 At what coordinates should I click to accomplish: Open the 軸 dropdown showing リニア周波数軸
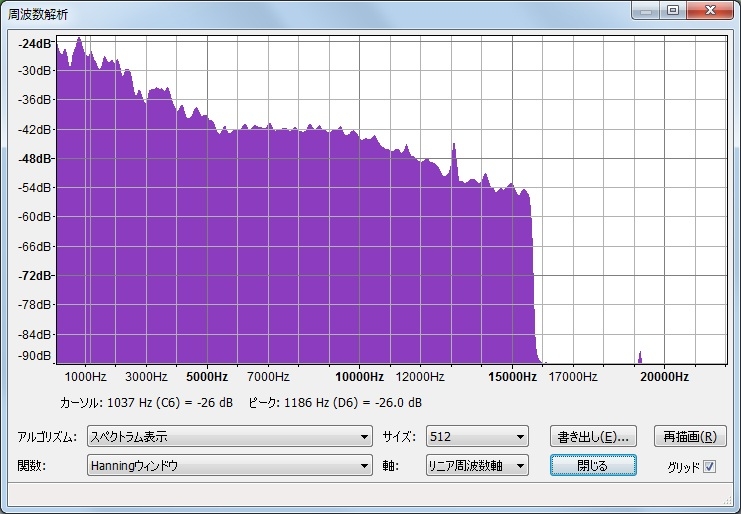tap(477, 465)
